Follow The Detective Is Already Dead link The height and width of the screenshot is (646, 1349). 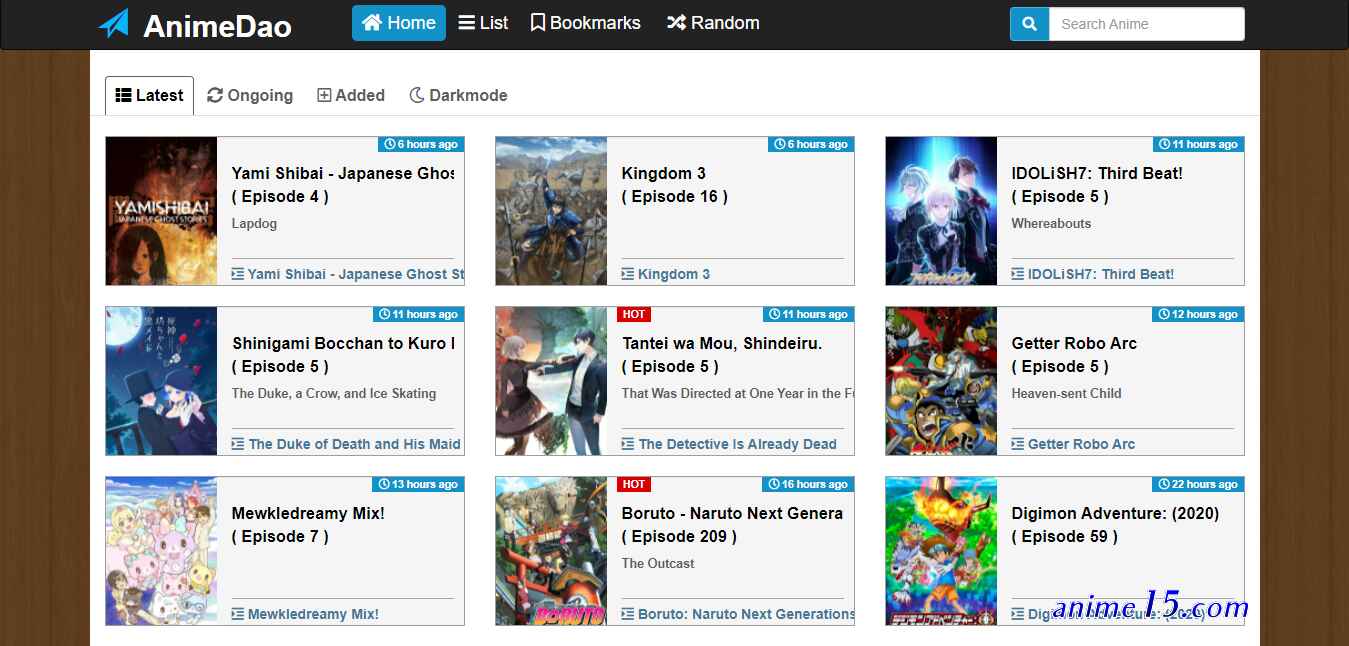click(x=729, y=444)
